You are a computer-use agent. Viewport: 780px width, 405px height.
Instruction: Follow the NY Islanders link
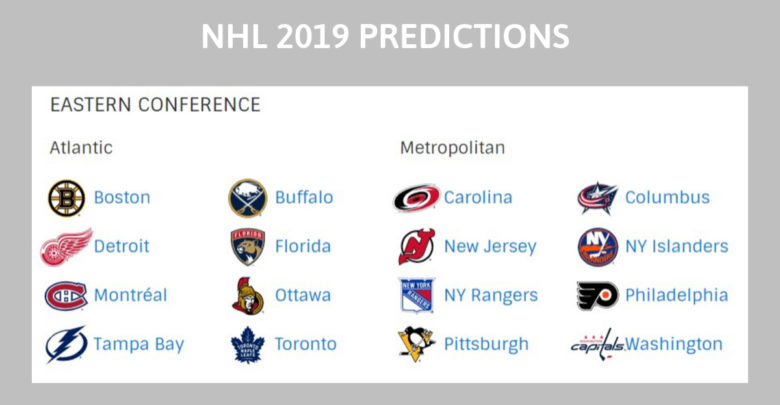(677, 246)
